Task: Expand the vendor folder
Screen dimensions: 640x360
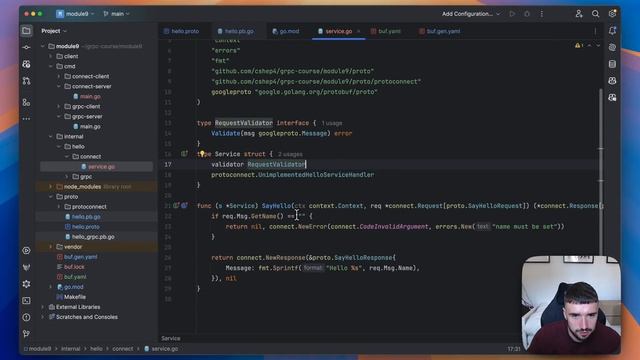Action: pyautogui.click(x=51, y=247)
